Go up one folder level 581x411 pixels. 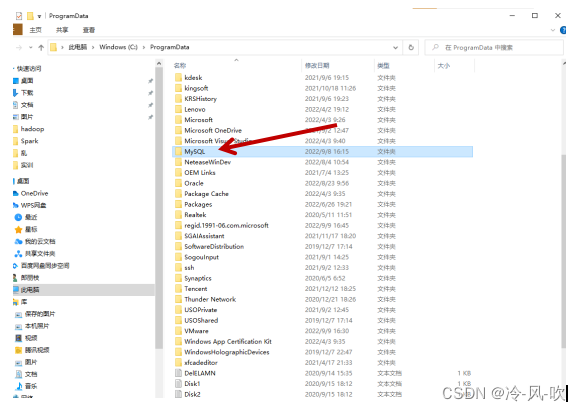pos(41,47)
